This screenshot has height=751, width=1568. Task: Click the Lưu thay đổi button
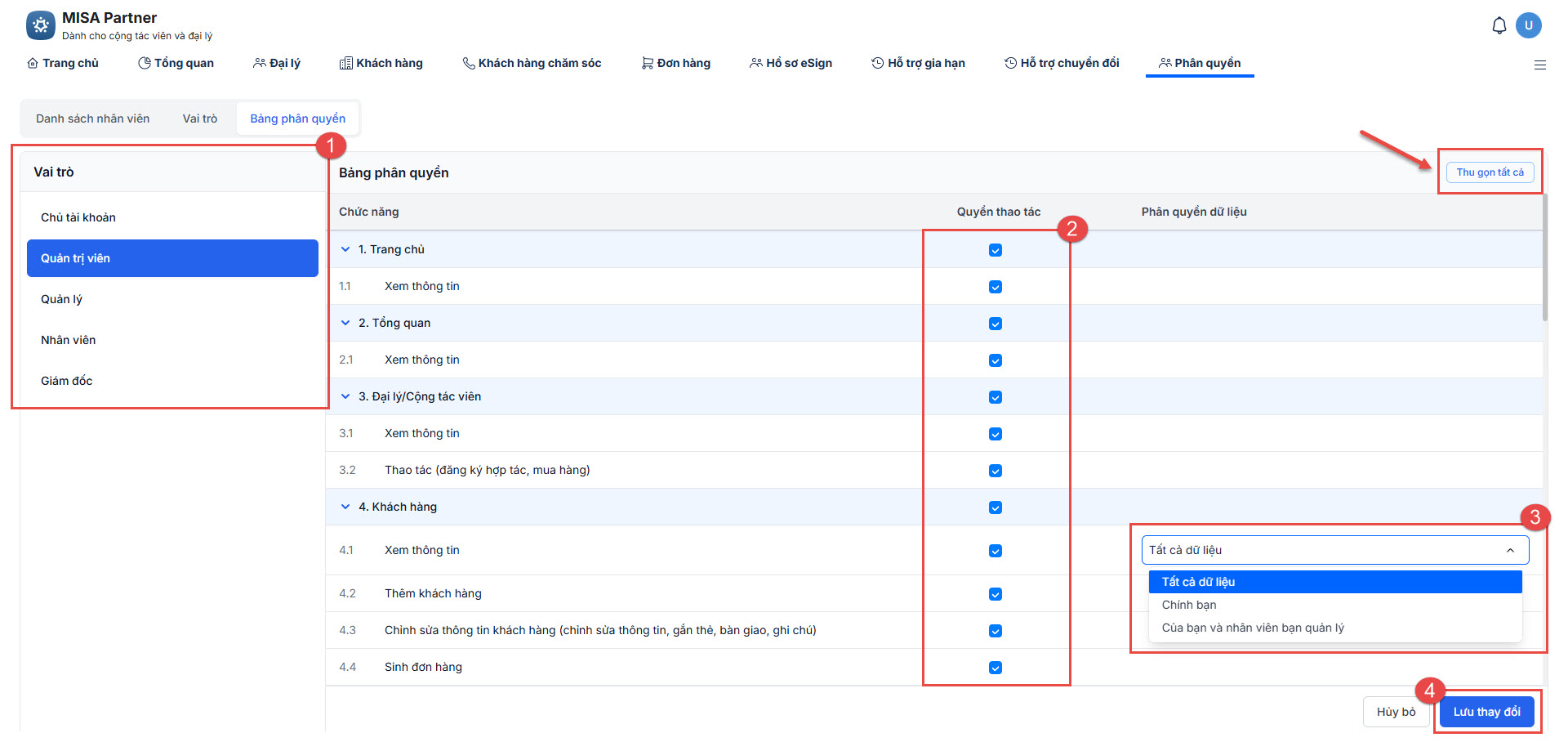[1486, 712]
